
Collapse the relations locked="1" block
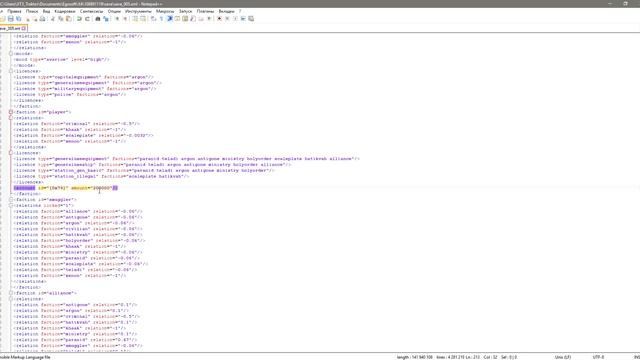11,205
